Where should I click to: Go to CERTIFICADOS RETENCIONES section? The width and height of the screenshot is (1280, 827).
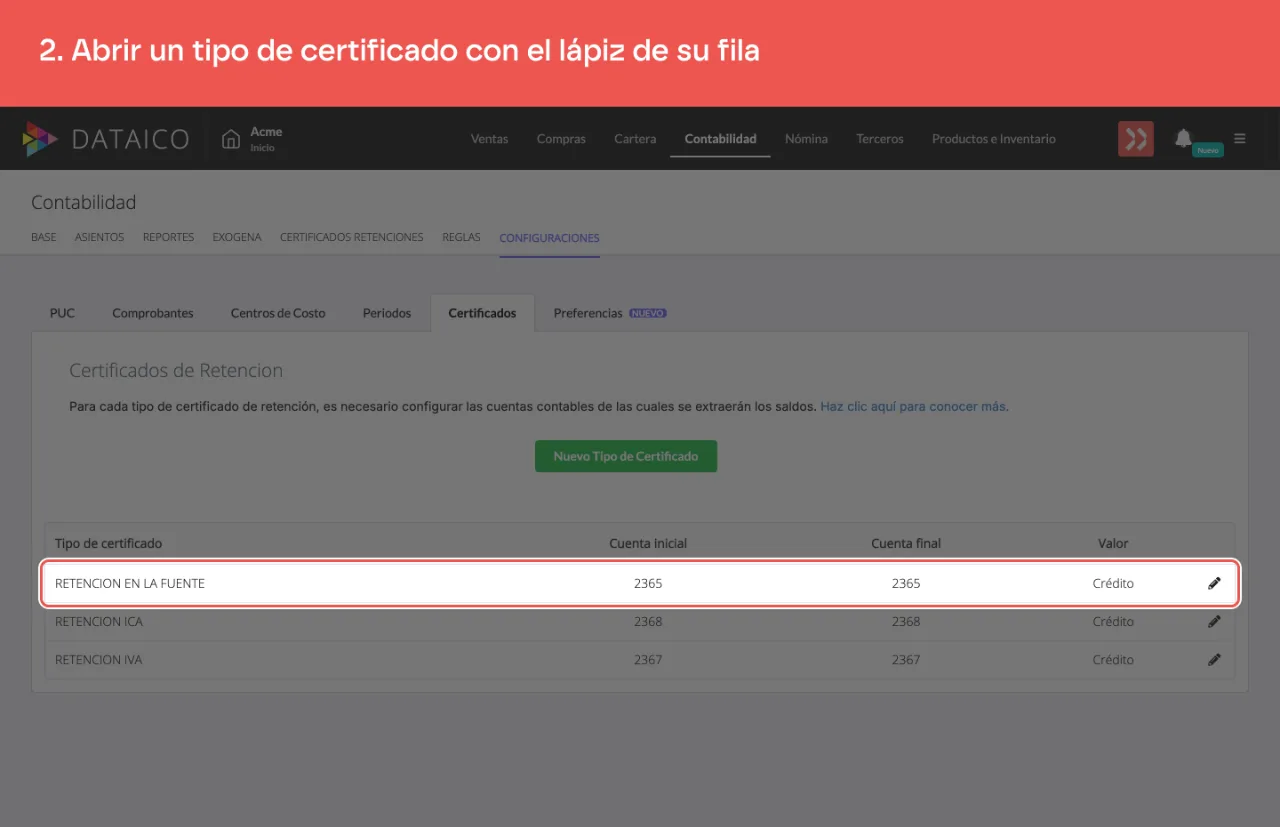pyautogui.click(x=352, y=238)
